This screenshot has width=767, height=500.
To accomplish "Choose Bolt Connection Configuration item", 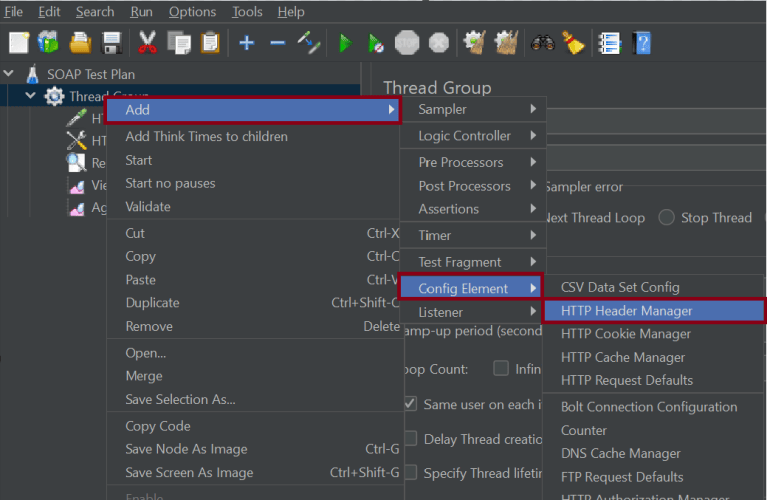I will click(654, 407).
